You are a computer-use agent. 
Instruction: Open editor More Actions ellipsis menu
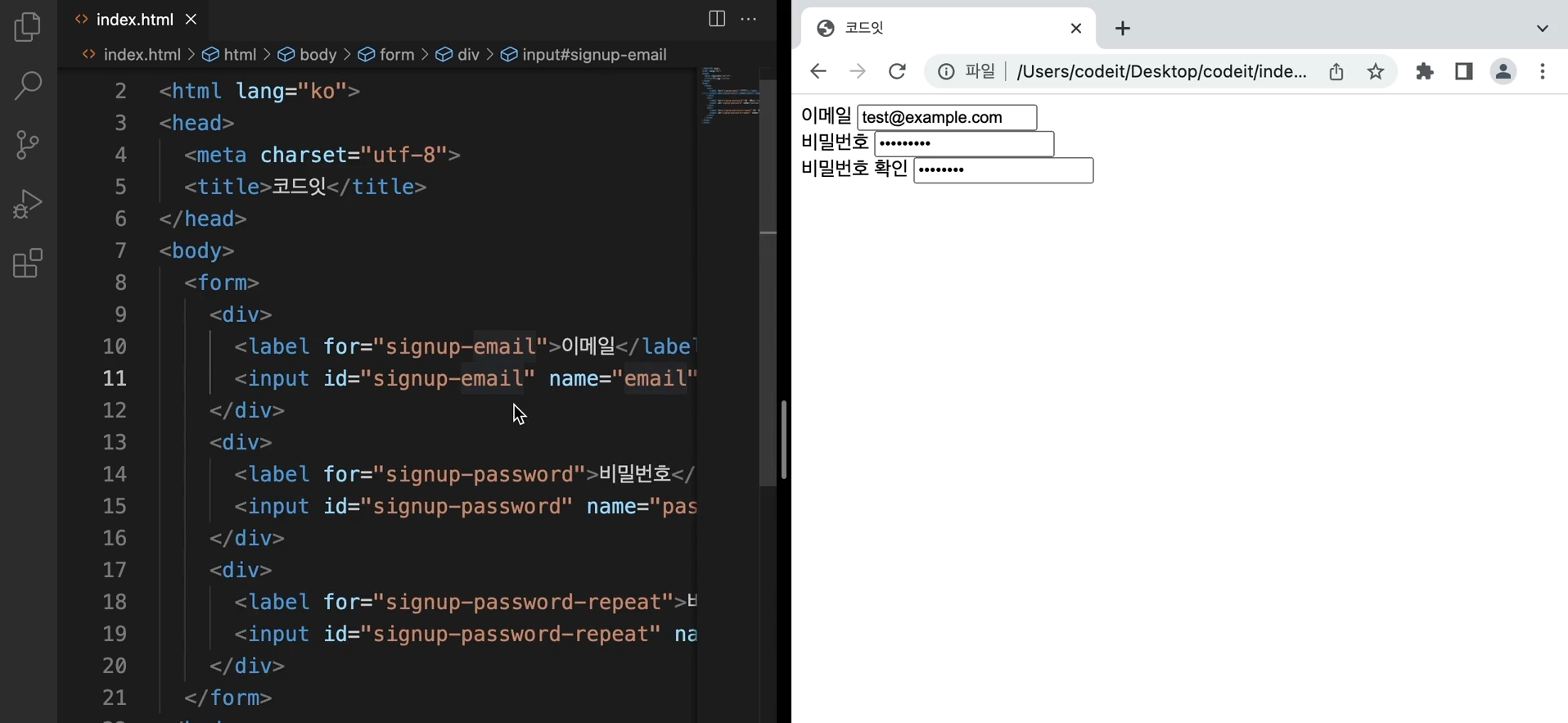[x=749, y=19]
